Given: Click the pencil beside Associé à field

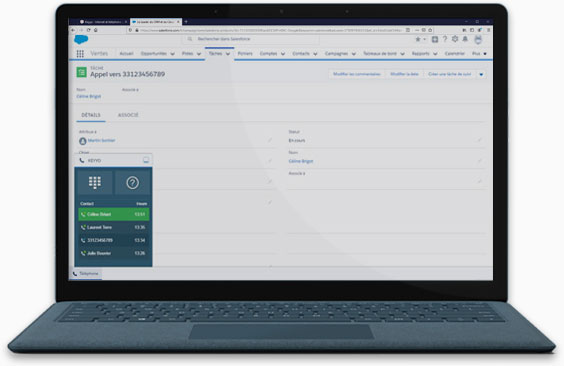Looking at the screenshot, I should pyautogui.click(x=479, y=181).
